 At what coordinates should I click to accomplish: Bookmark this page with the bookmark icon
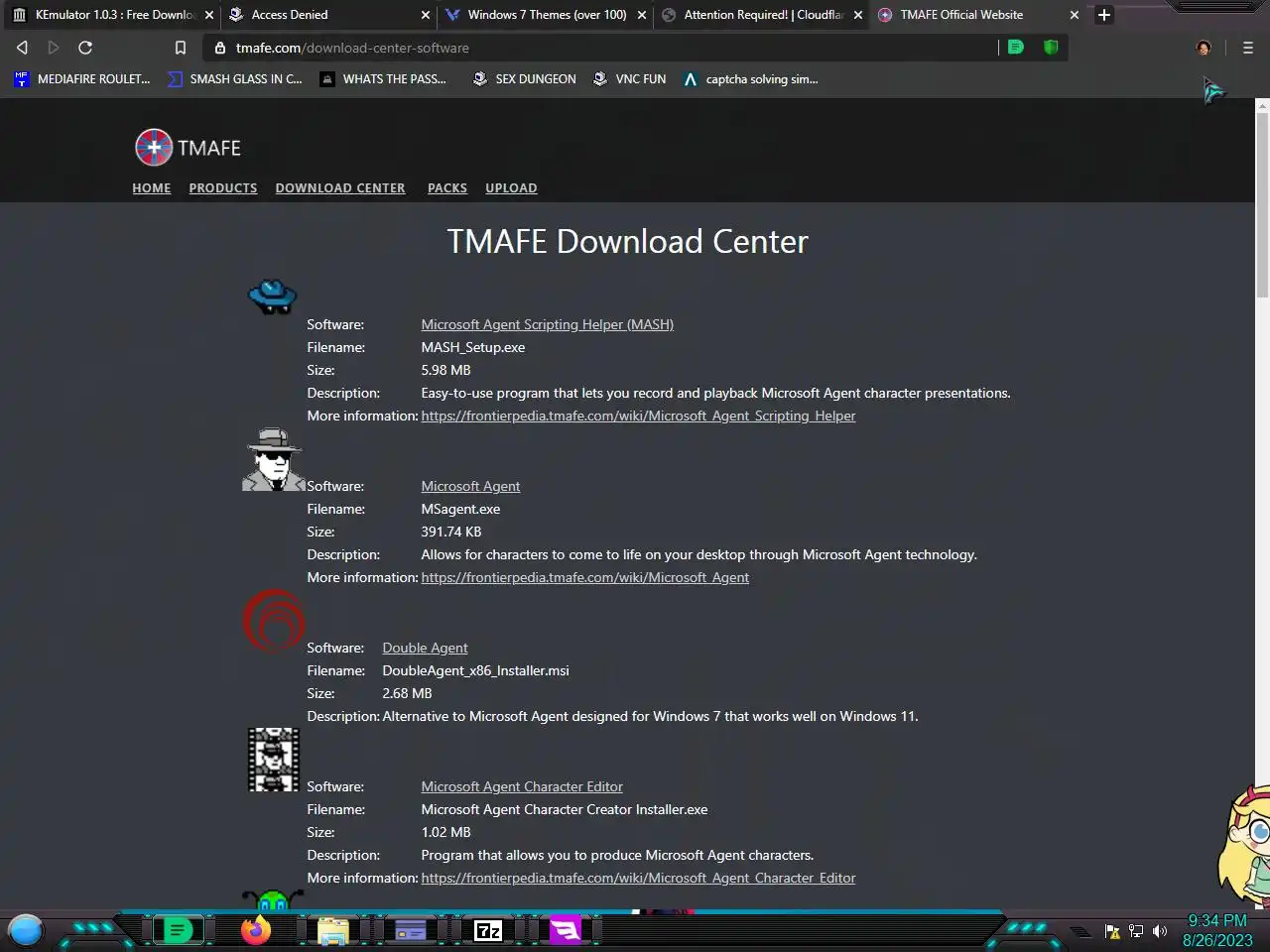(181, 48)
